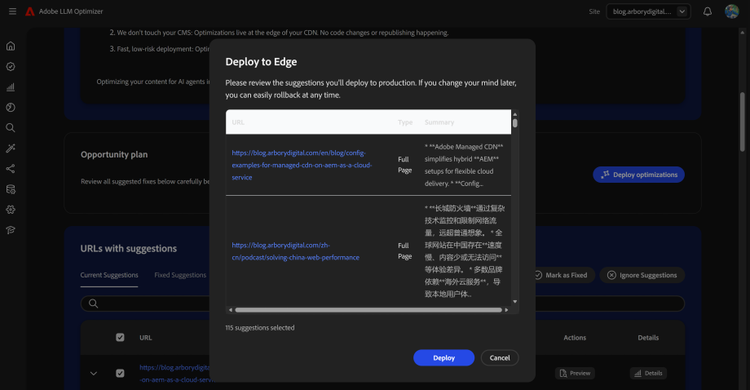Click dialog scroll right arrow
This screenshot has height=390, width=750.
507,310
